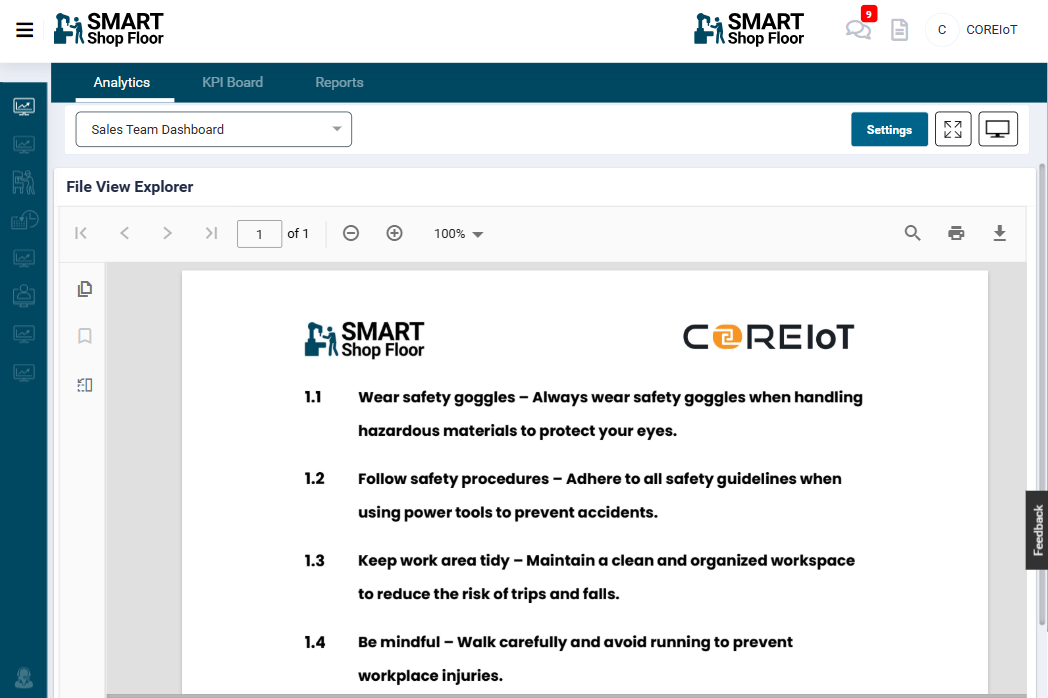
Task: Click the page number input field
Action: click(259, 234)
